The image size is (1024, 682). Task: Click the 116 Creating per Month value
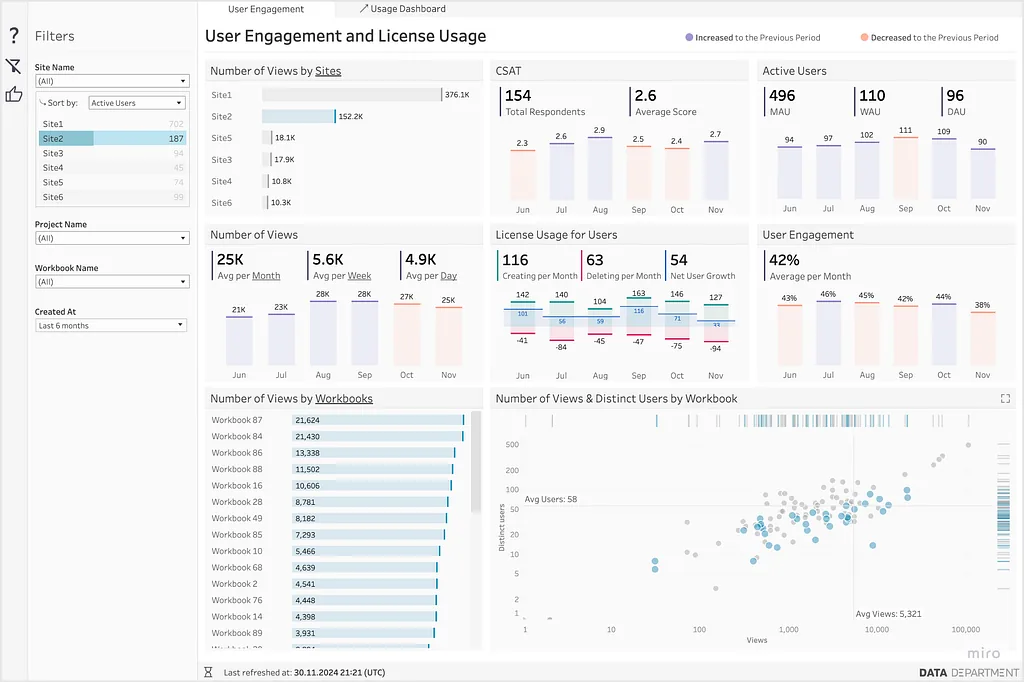(515, 260)
